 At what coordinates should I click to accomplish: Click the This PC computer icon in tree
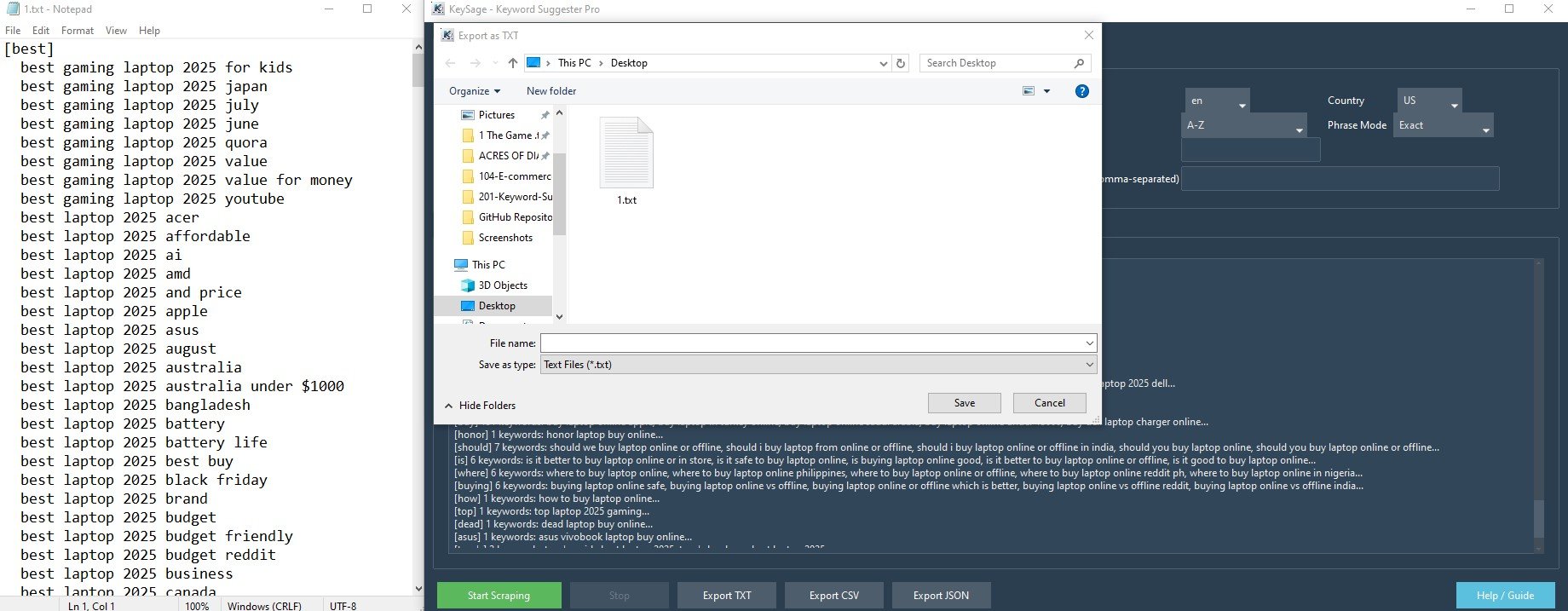click(461, 265)
